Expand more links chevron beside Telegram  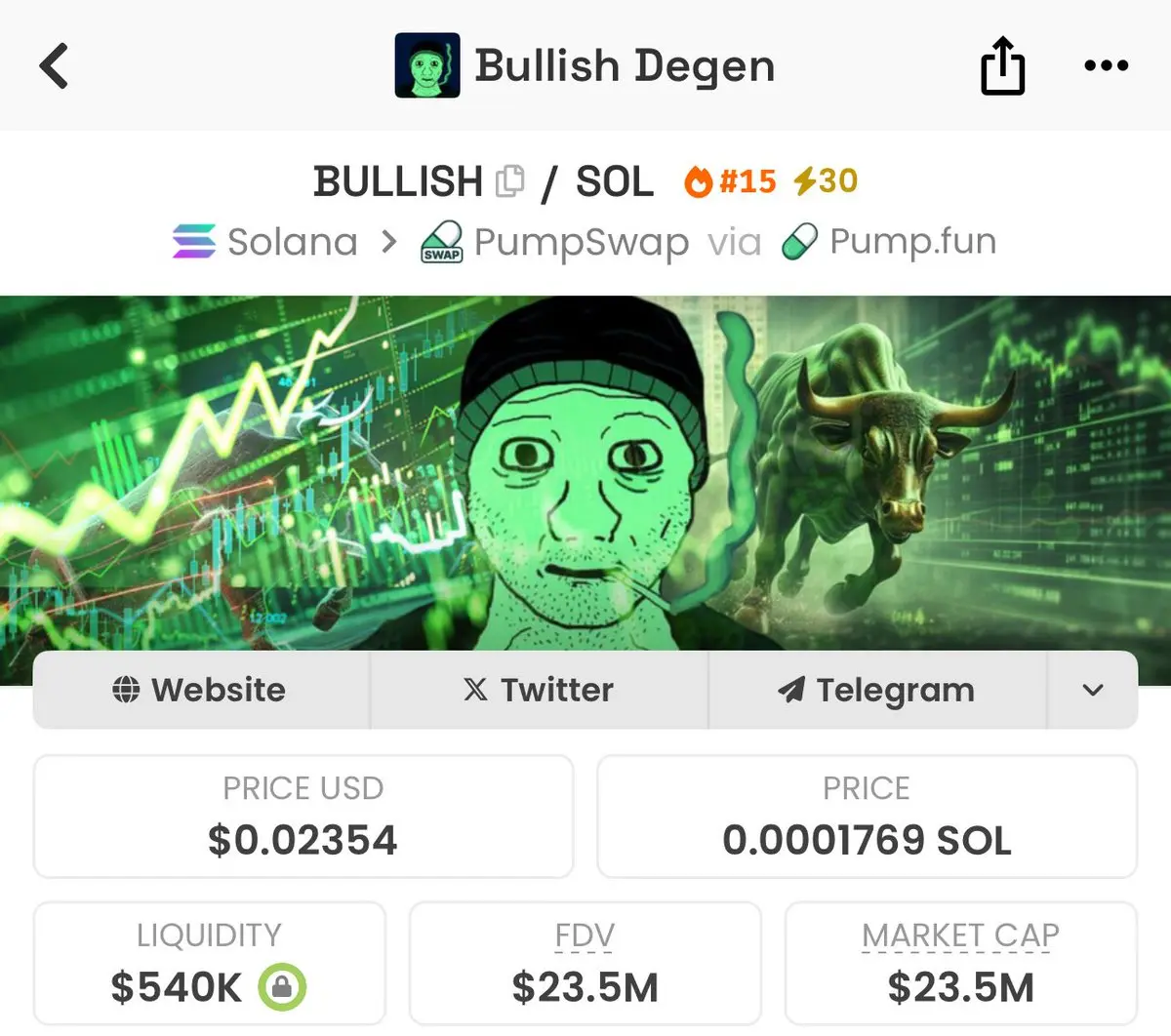1093,690
